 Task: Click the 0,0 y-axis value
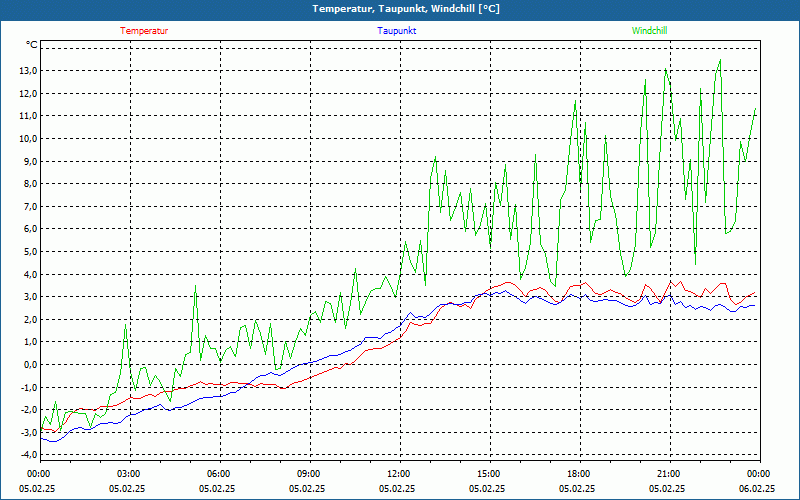click(30, 365)
